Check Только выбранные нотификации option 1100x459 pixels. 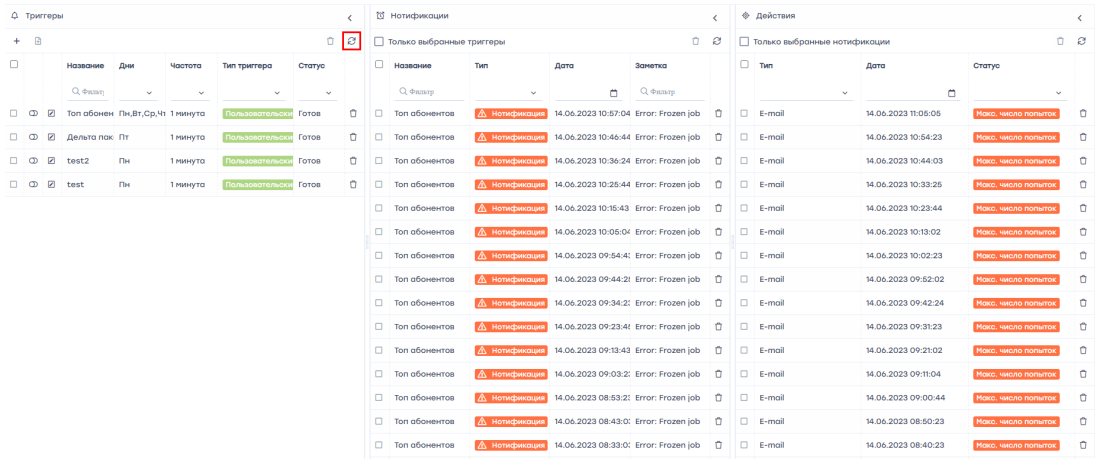coord(744,42)
